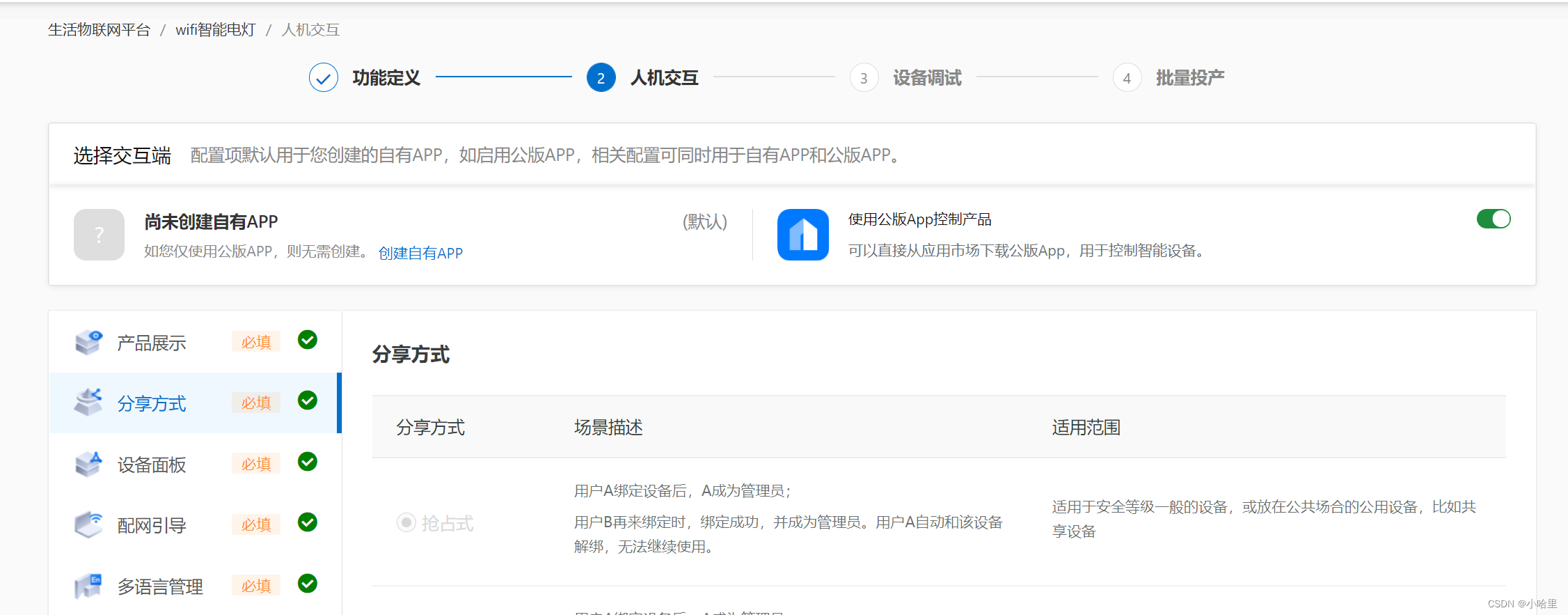Click the green checkmark beside 产品展示
1568x615 pixels.
308,340
